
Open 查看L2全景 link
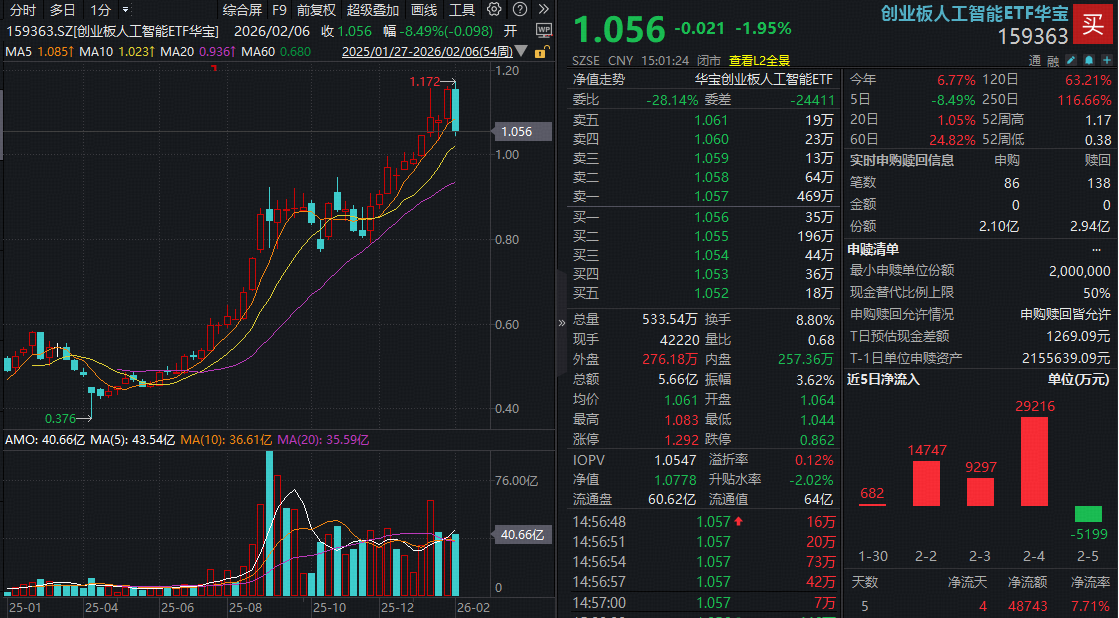tap(759, 60)
